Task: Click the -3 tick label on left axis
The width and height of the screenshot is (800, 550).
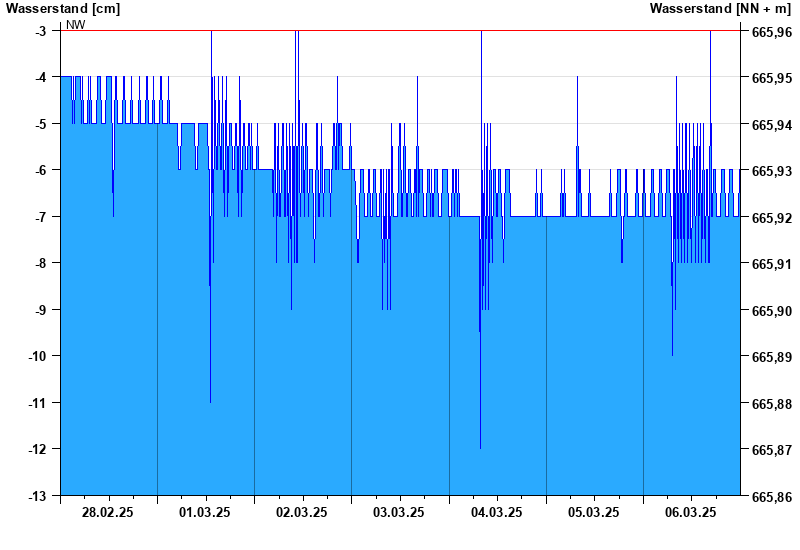Action: point(40,31)
